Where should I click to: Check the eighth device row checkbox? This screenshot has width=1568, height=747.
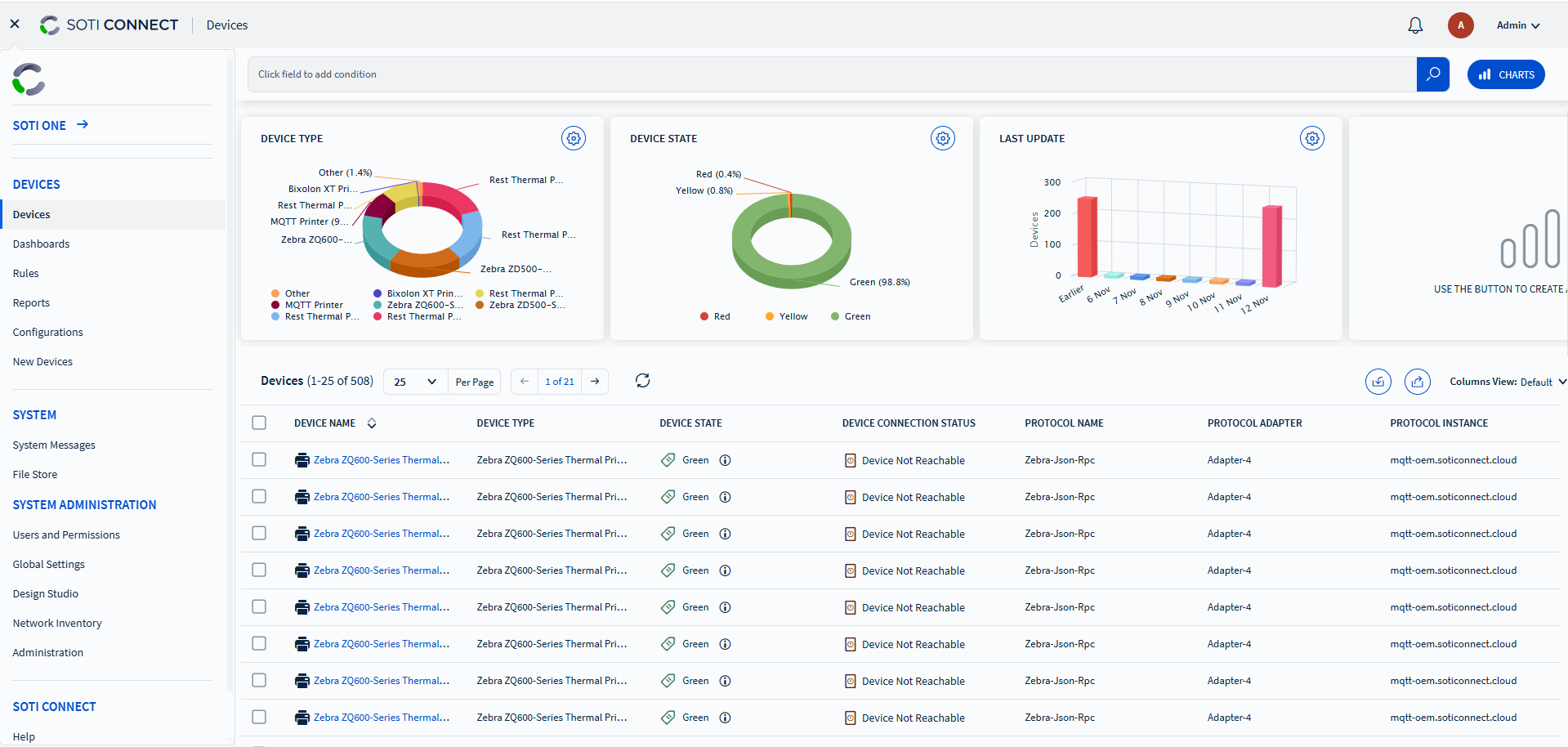point(259,717)
